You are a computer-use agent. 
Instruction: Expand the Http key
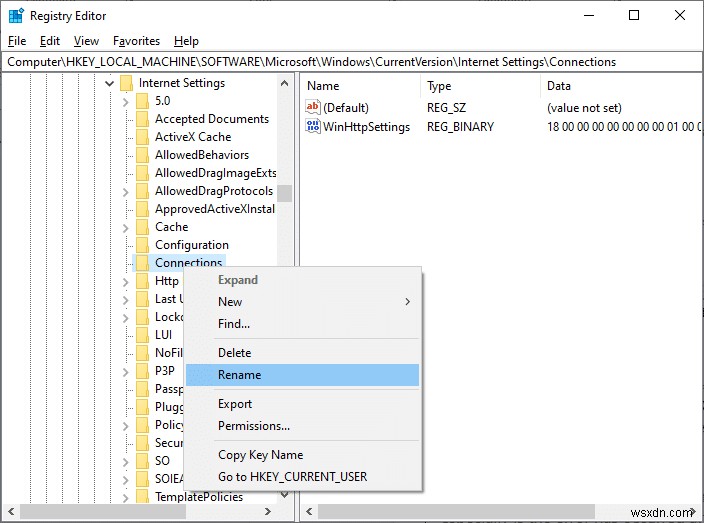(x=126, y=282)
